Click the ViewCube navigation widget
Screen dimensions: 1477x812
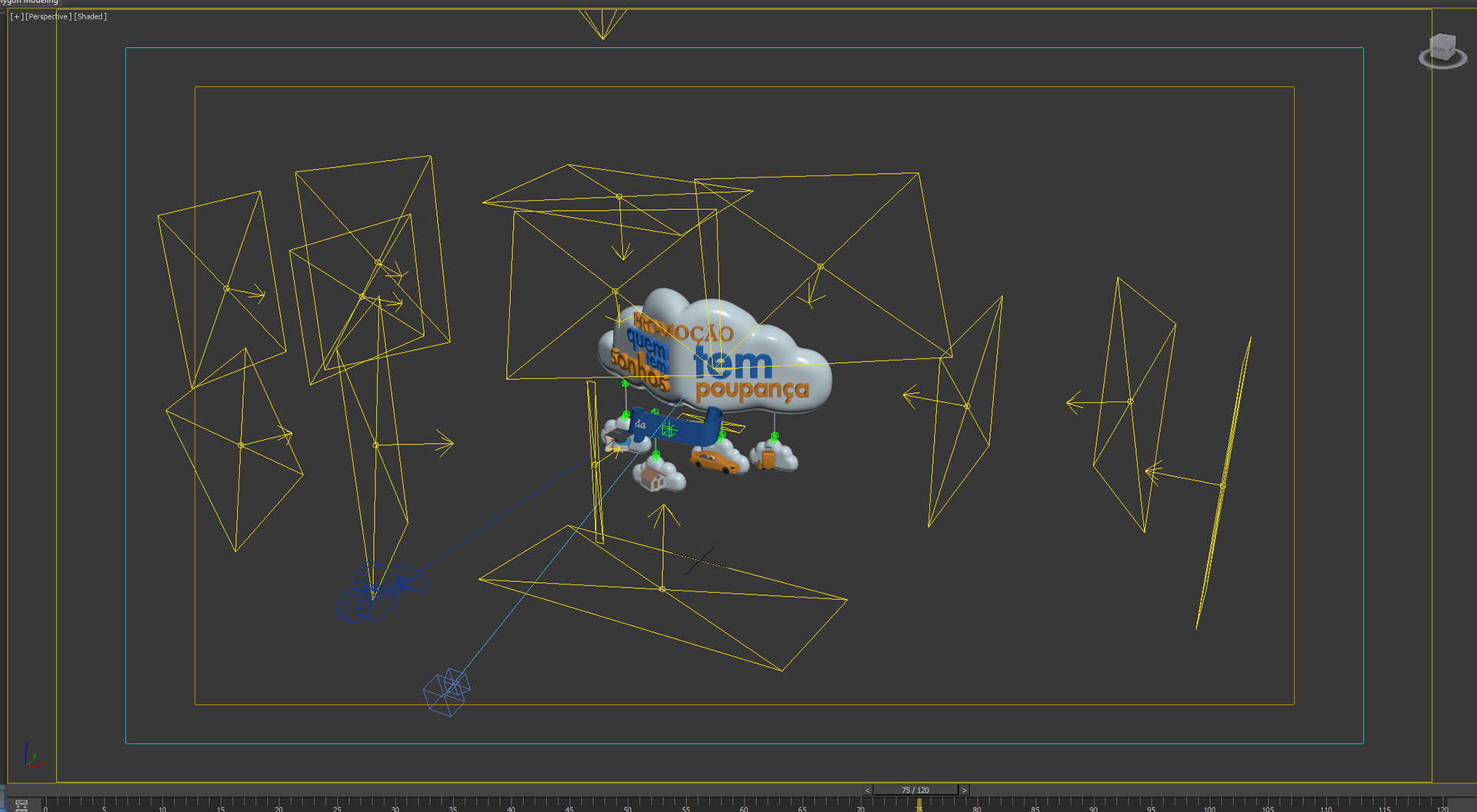pyautogui.click(x=1442, y=50)
